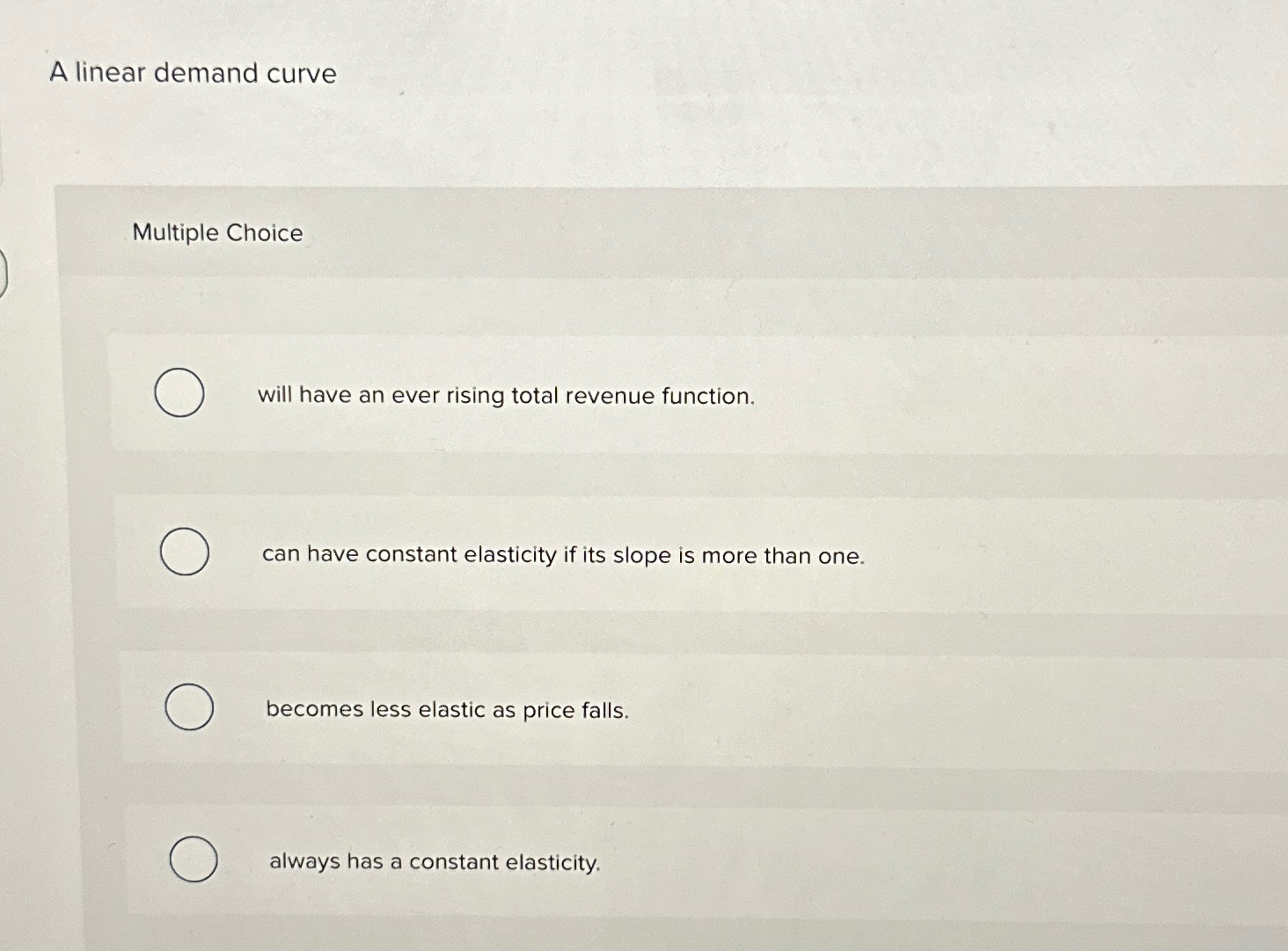Select the radio button beside 'will have an ever rising total revenue function'
The width and height of the screenshot is (1288, 951).
click(179, 394)
